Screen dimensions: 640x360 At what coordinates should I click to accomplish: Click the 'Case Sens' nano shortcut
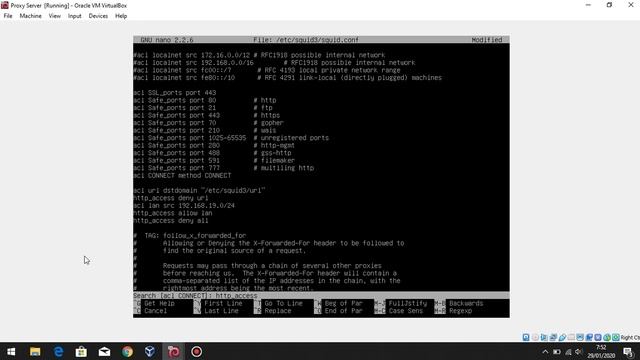click(x=405, y=311)
